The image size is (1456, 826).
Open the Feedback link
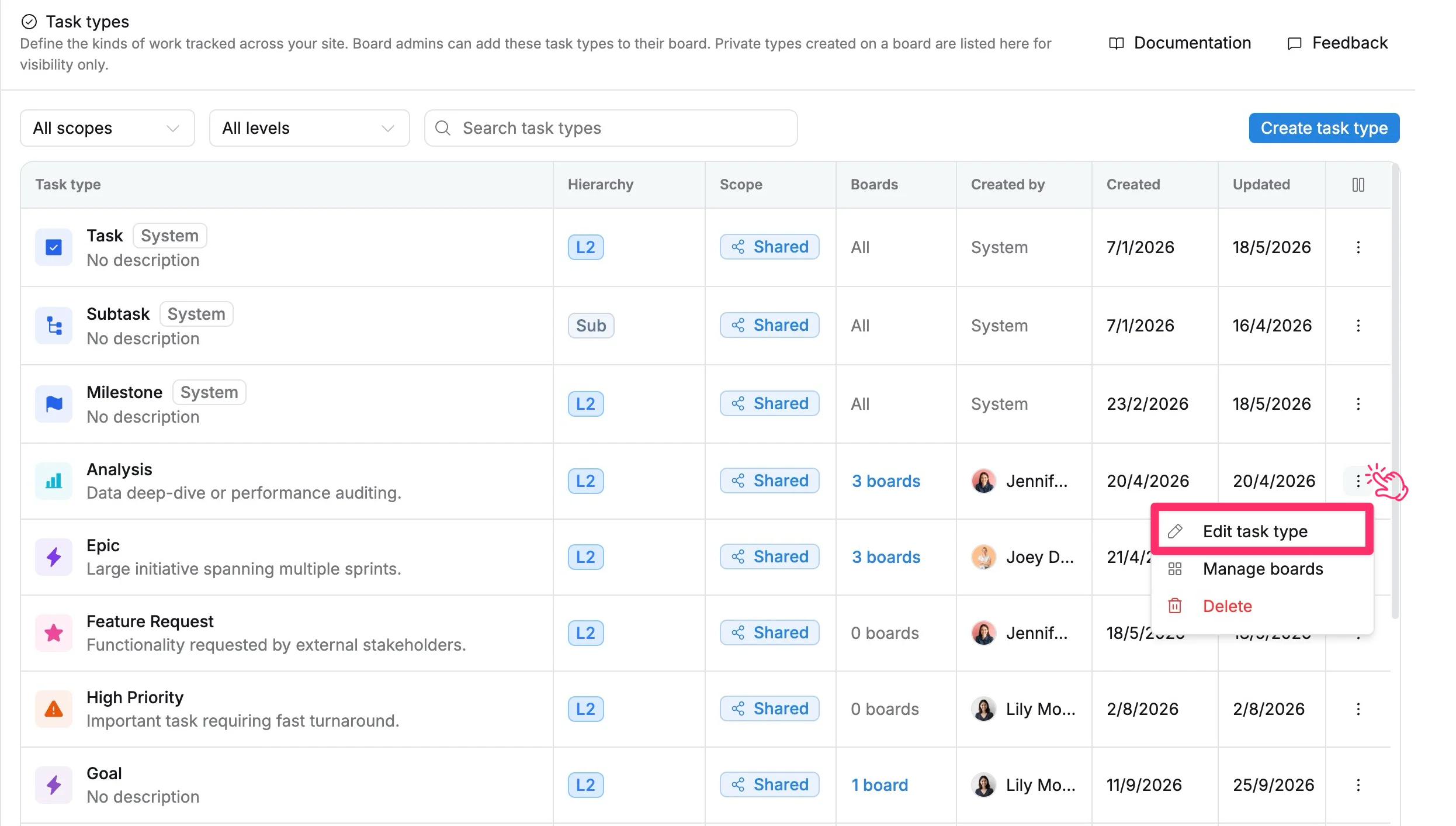[x=1337, y=43]
